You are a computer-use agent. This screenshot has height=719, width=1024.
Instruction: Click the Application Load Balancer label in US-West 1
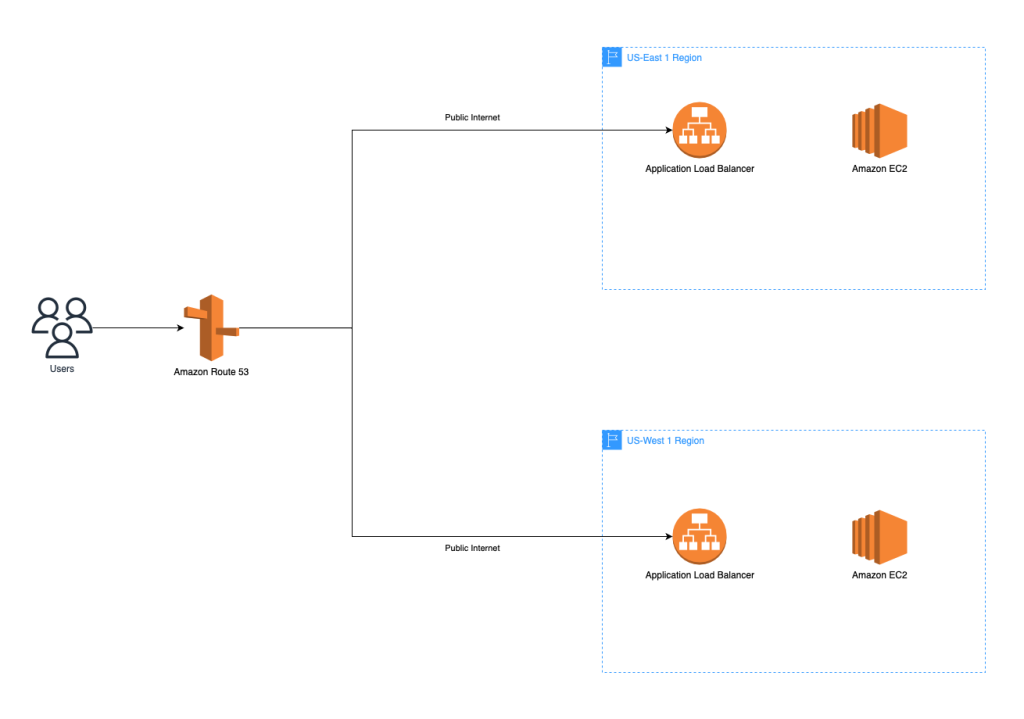pos(700,575)
